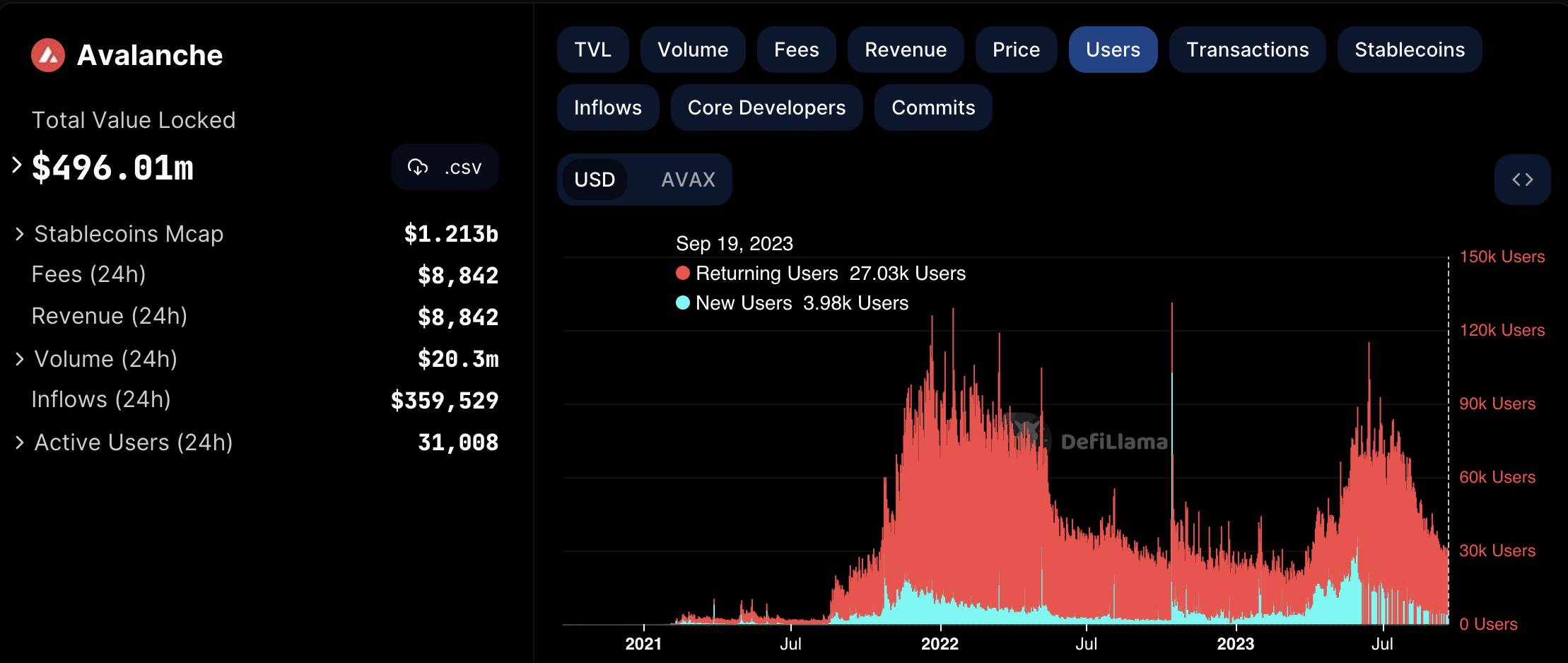1568x663 pixels.
Task: Expand the Active Users (24h) row
Action: 20,442
